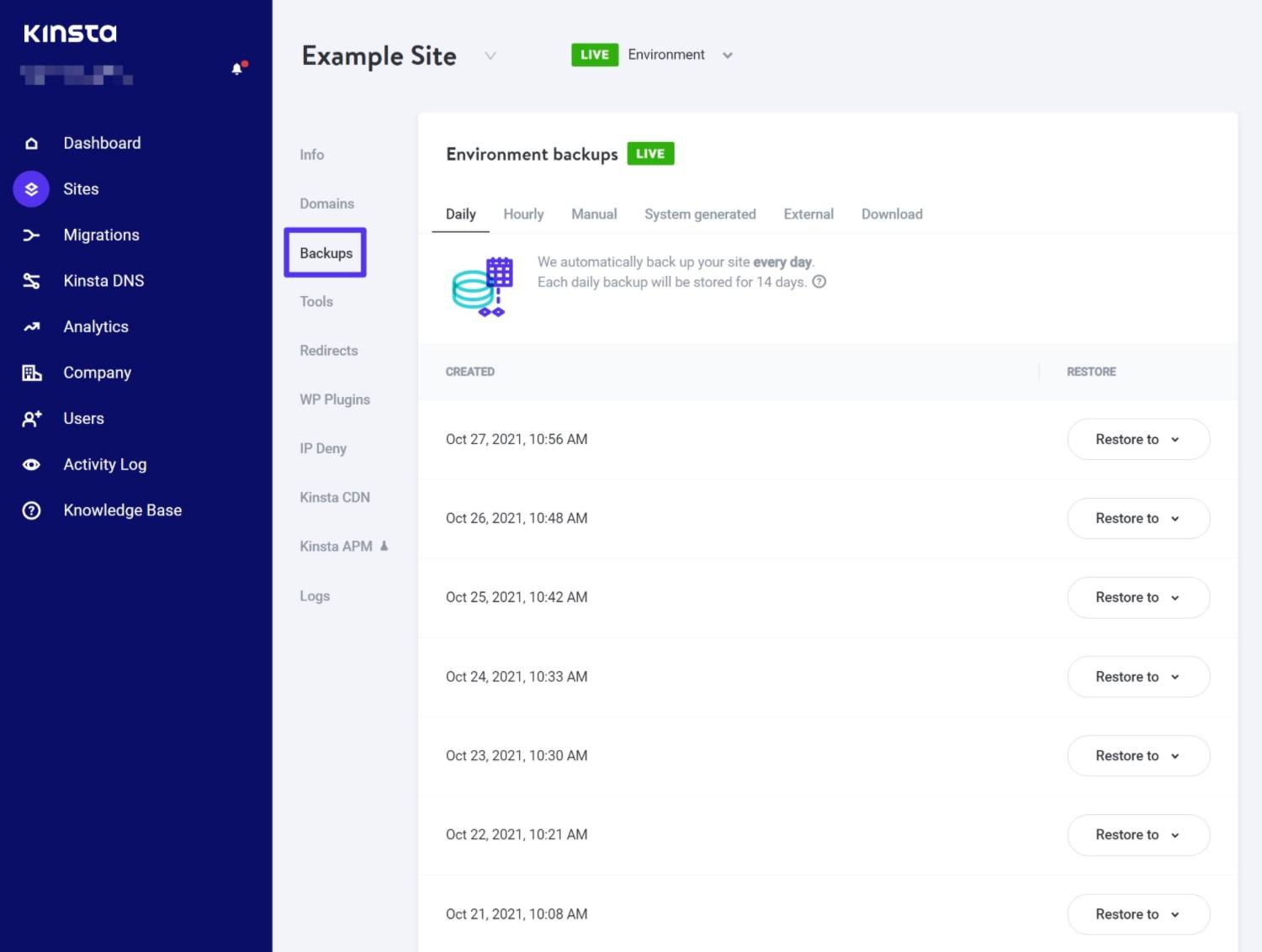The height and width of the screenshot is (952, 1262).
Task: Open the Download backups tab
Action: coord(891,214)
